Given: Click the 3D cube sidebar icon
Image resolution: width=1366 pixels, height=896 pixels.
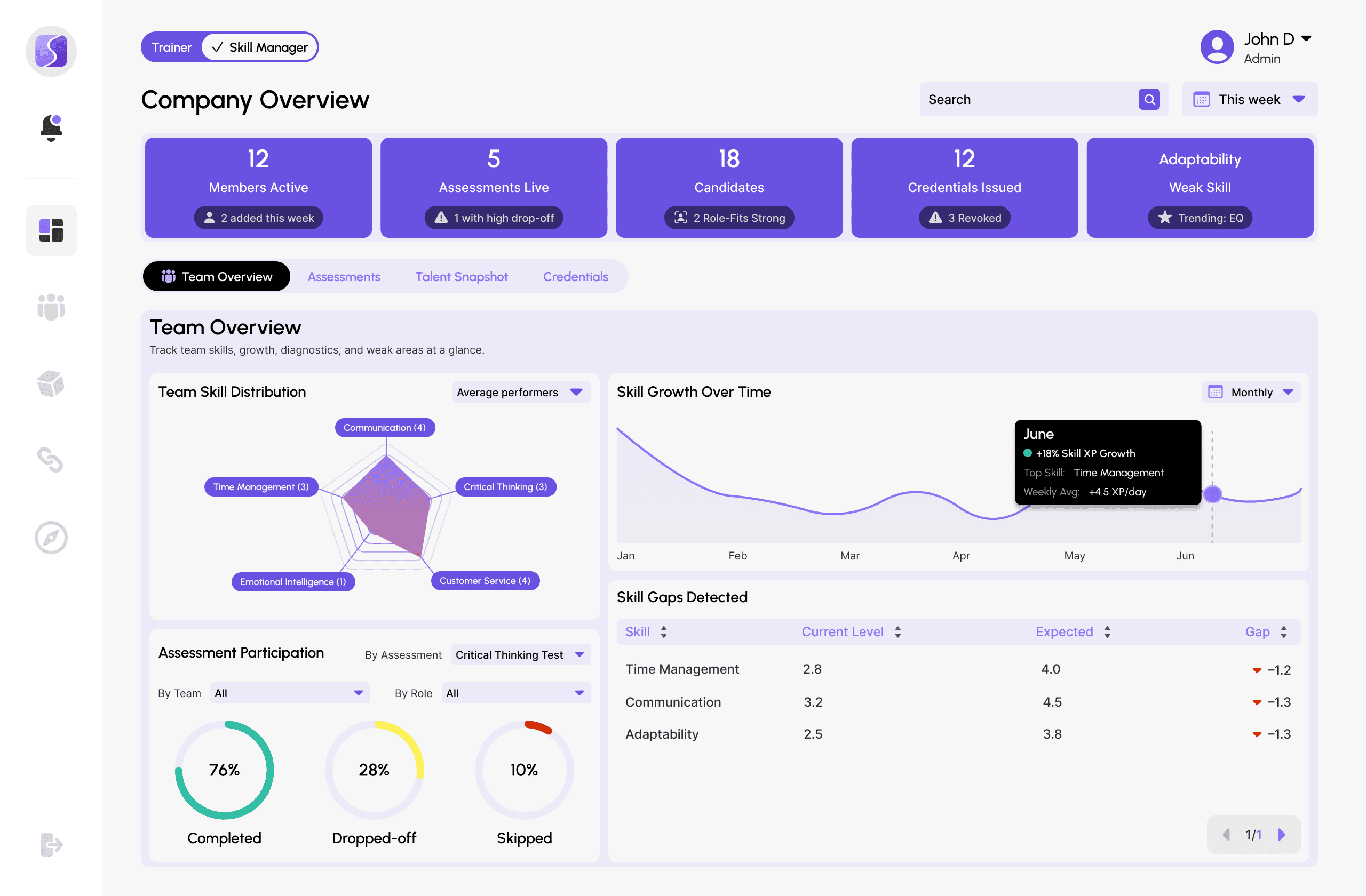Looking at the screenshot, I should [51, 383].
